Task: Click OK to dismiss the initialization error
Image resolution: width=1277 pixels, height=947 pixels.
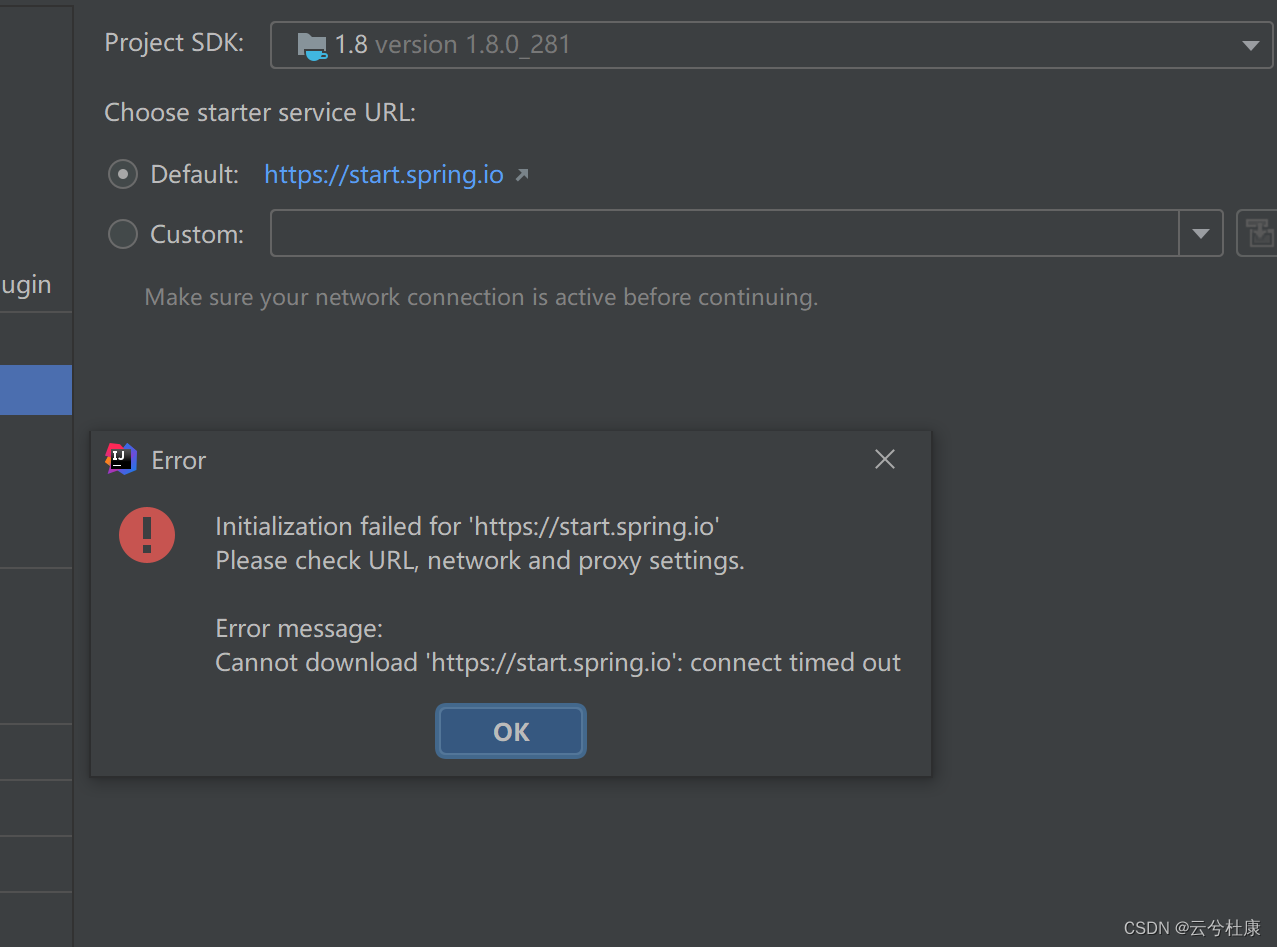Action: click(510, 730)
